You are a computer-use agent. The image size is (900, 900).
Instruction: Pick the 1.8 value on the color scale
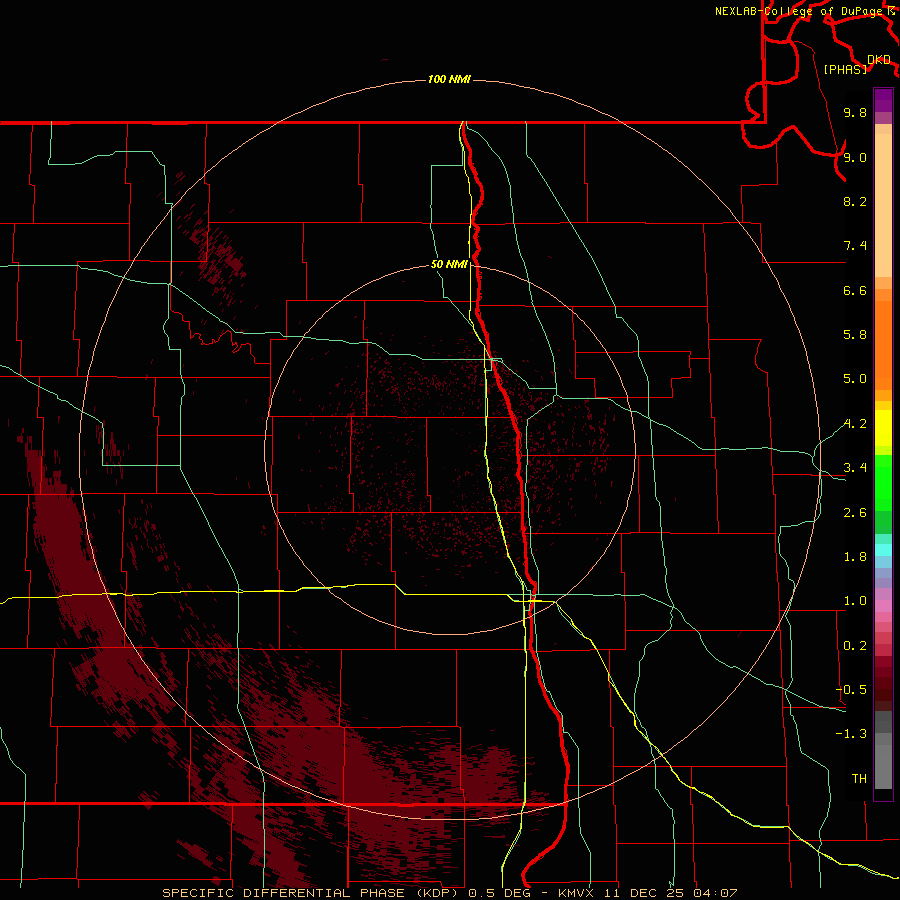point(855,557)
